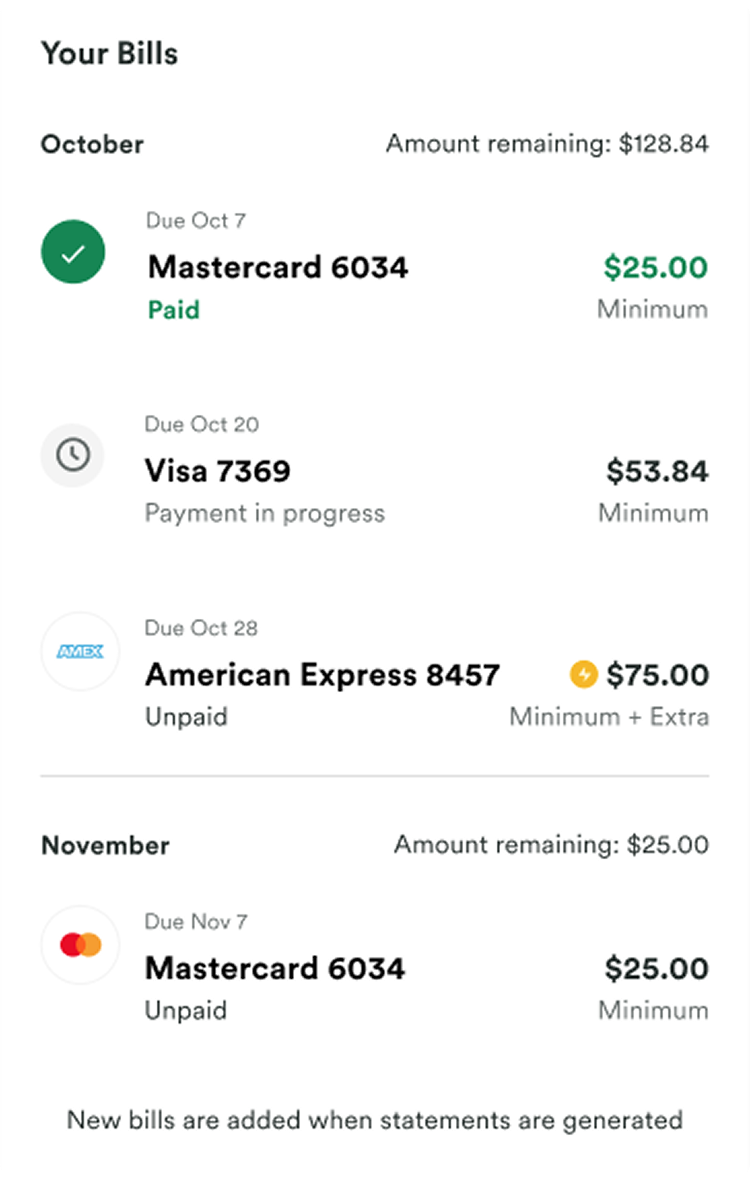This screenshot has height=1179, width=750.
Task: Click the November $25.00 Minimum amount
Action: (657, 968)
